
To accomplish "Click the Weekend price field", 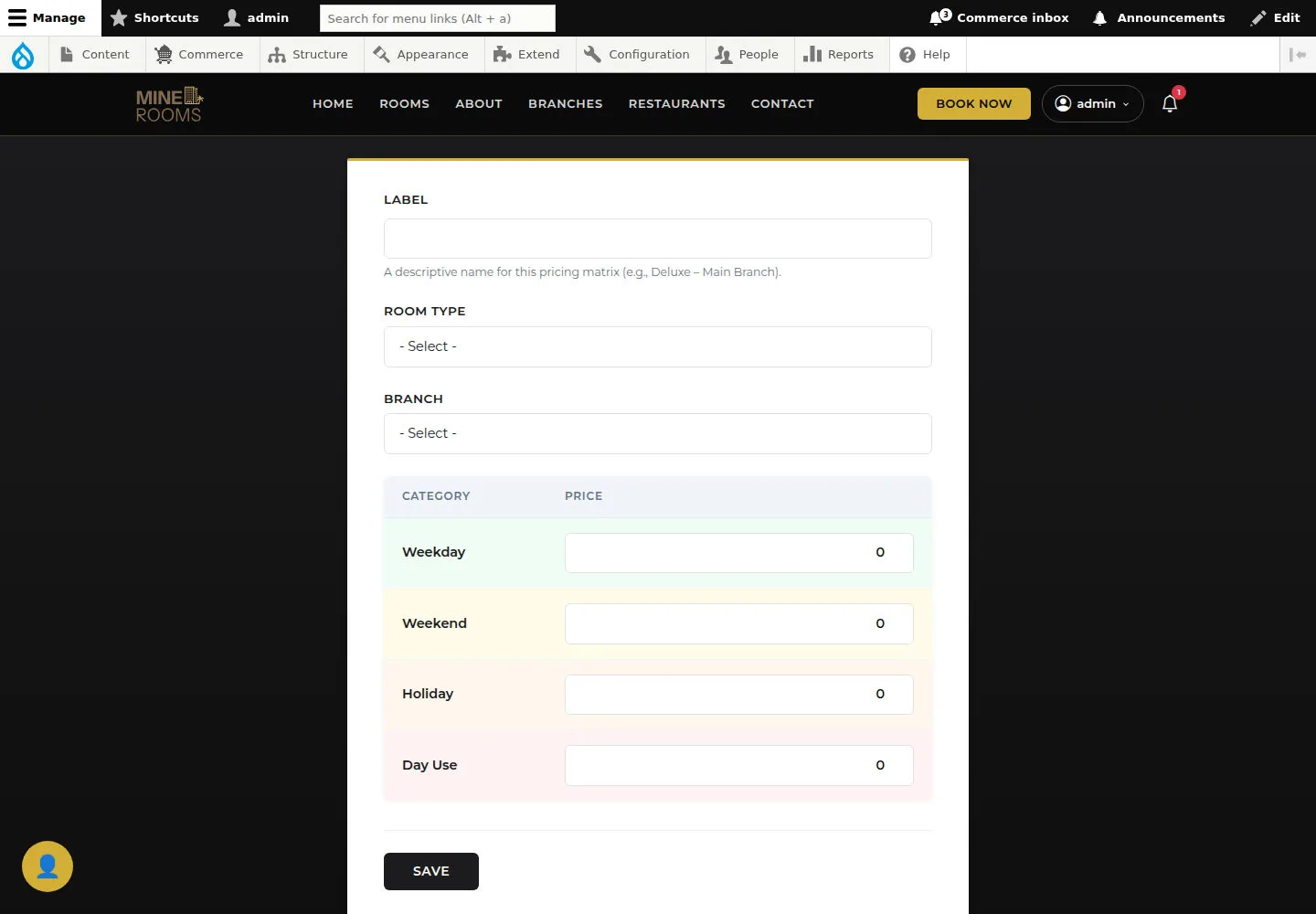I will tap(739, 623).
